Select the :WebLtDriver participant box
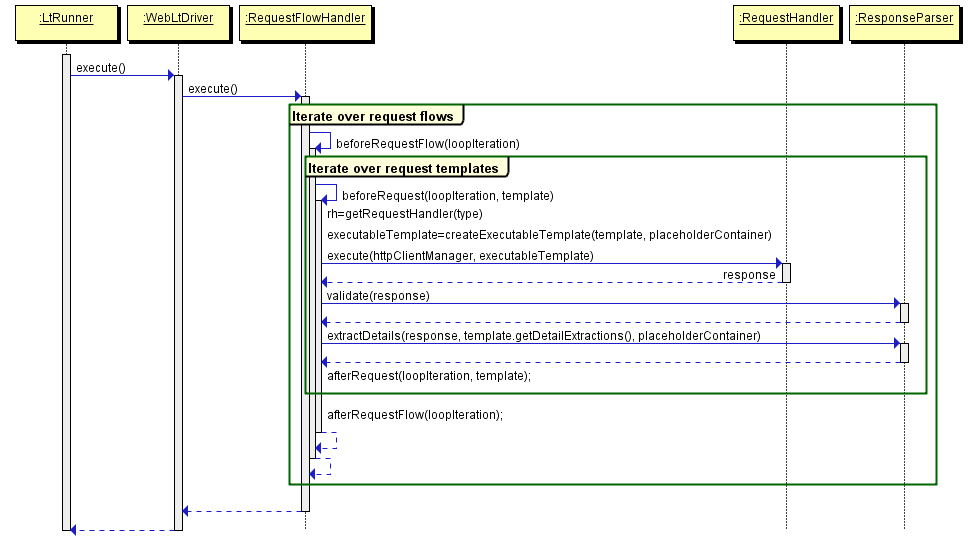The image size is (970, 538). click(x=179, y=23)
